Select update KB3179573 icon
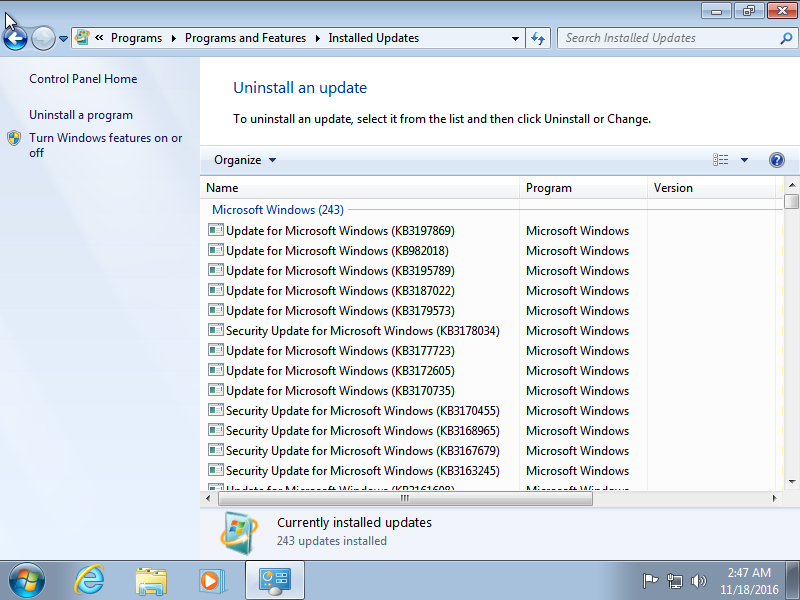Viewport: 800px width, 600px height. (x=216, y=310)
